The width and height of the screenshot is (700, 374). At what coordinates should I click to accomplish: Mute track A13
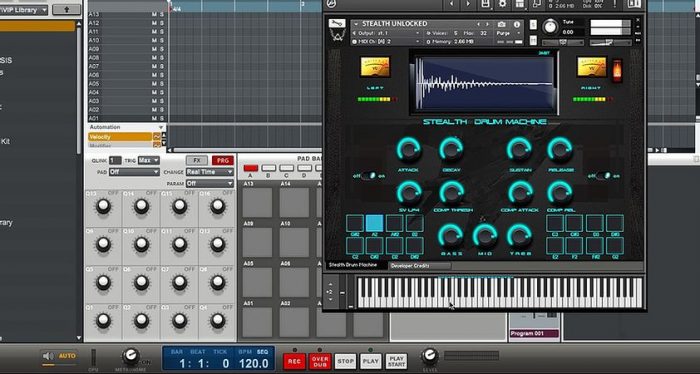click(x=154, y=14)
